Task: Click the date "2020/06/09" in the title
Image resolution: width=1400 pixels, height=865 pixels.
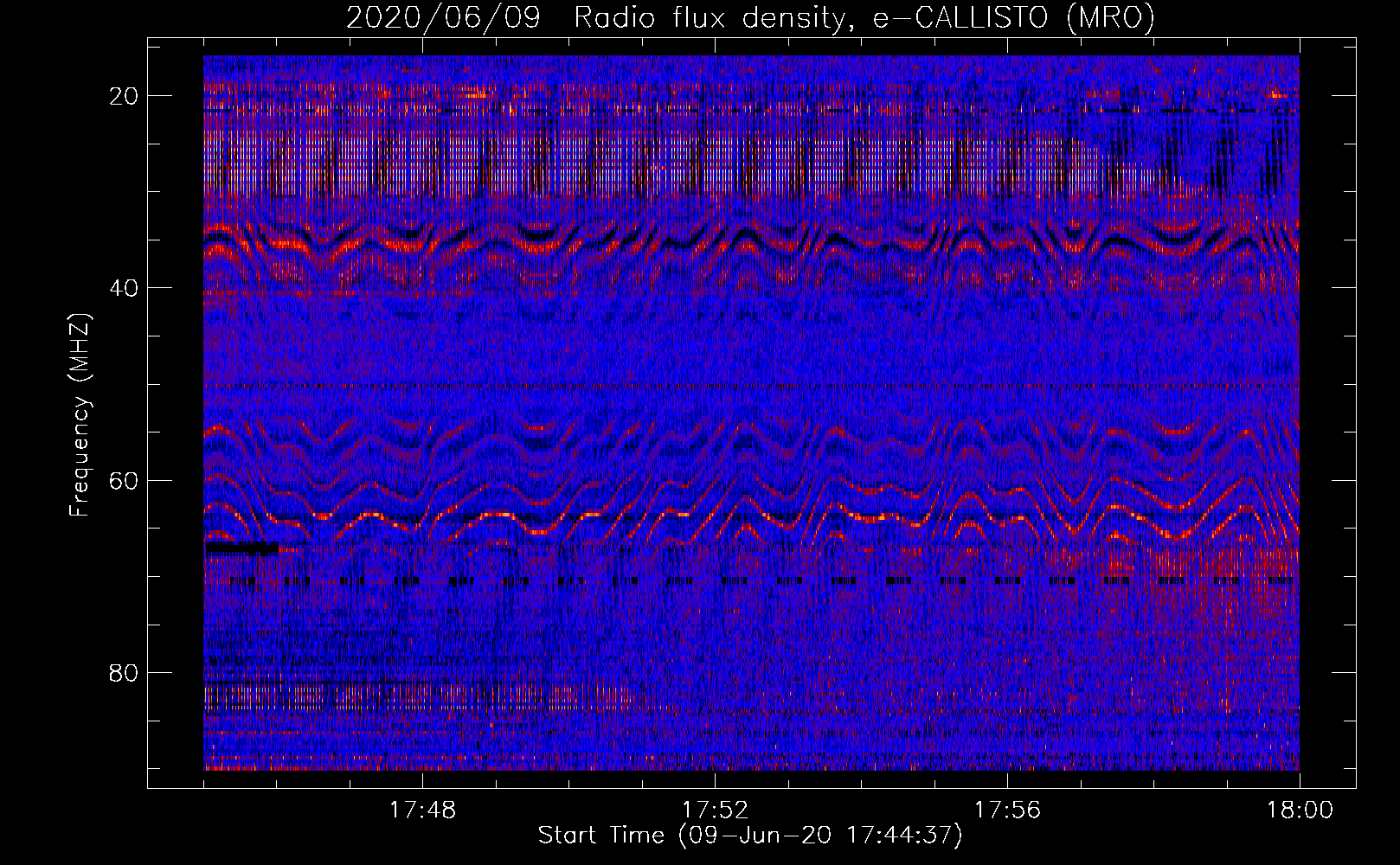Action: [x=443, y=18]
